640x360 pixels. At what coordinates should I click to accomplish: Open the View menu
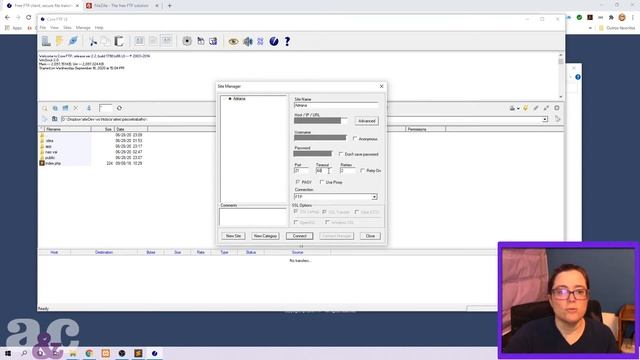54,28
